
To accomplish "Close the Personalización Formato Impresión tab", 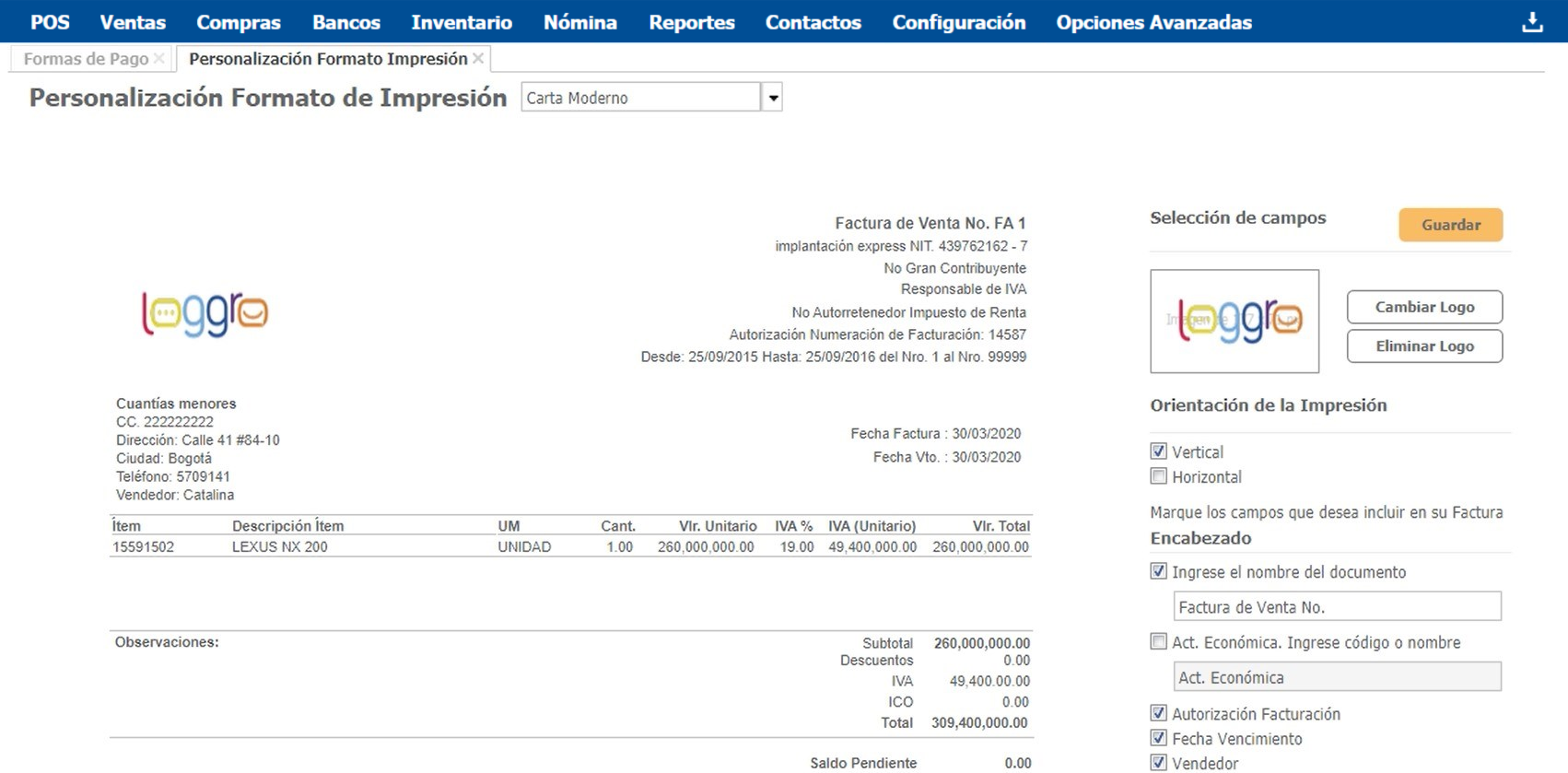I will tap(478, 59).
